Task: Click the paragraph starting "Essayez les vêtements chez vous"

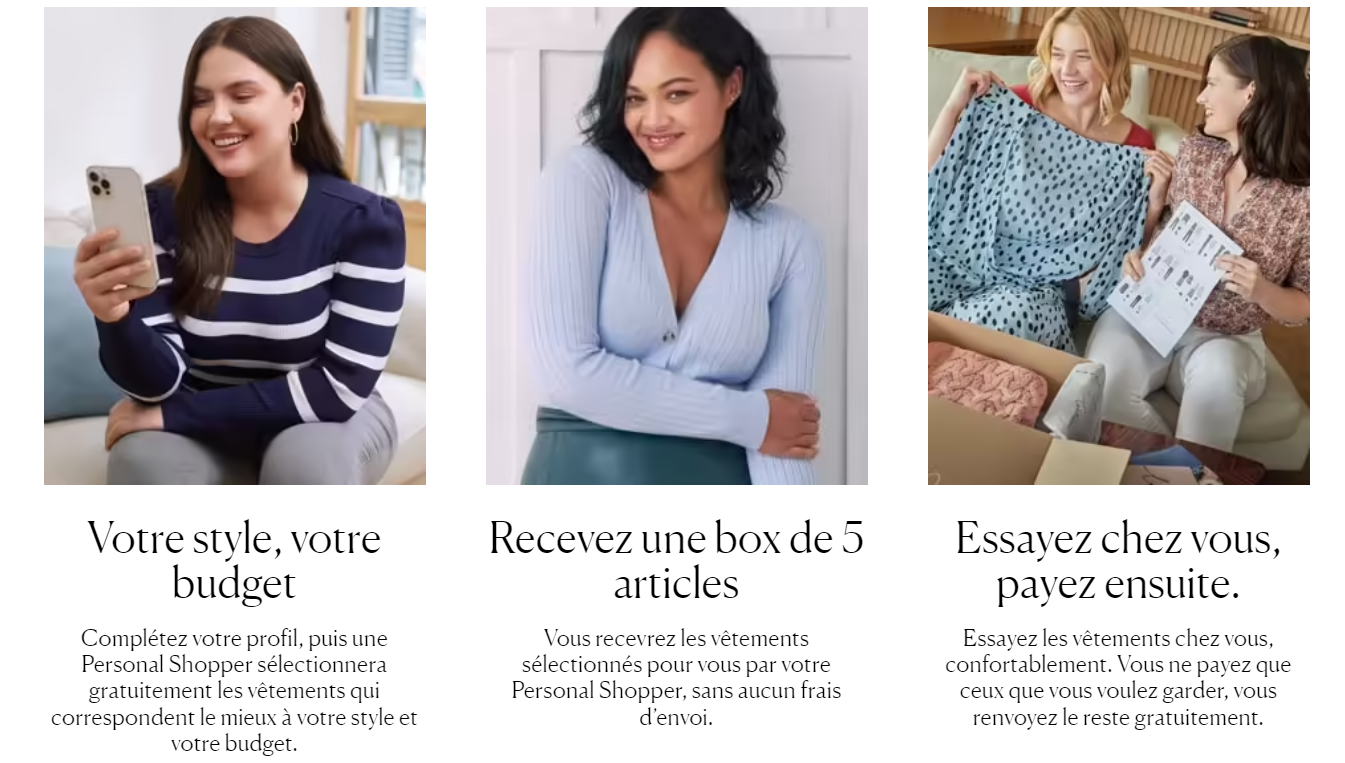Action: 1119,678
